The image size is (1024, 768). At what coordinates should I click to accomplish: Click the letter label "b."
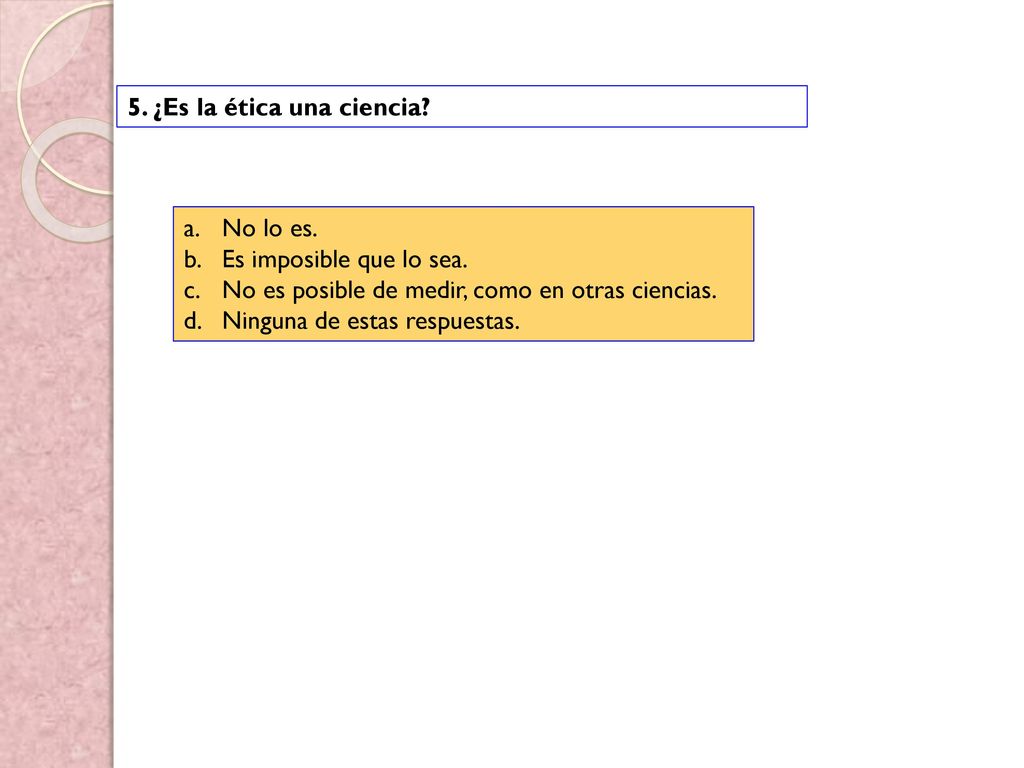[x=192, y=260]
